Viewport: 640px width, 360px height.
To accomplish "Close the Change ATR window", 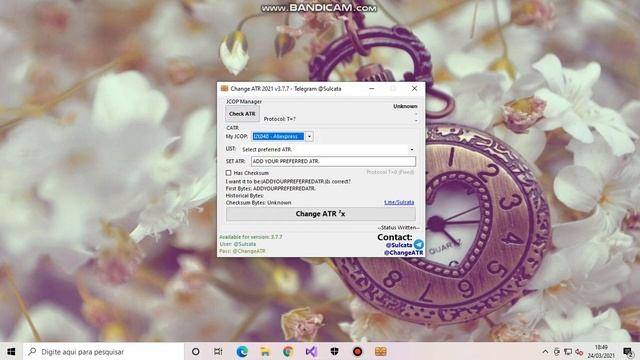I will 414,89.
